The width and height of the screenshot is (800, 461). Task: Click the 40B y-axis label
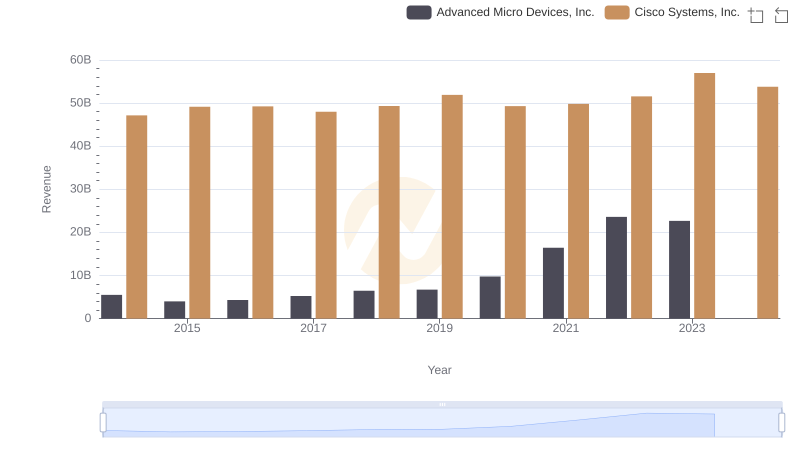point(81,146)
